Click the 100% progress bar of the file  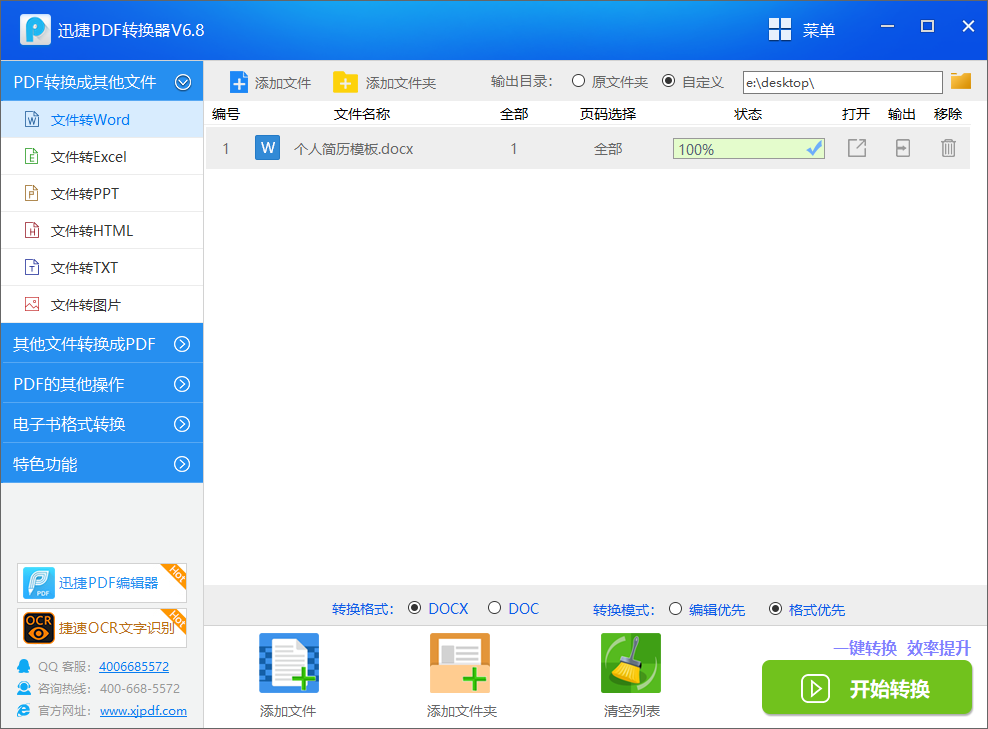(x=748, y=147)
